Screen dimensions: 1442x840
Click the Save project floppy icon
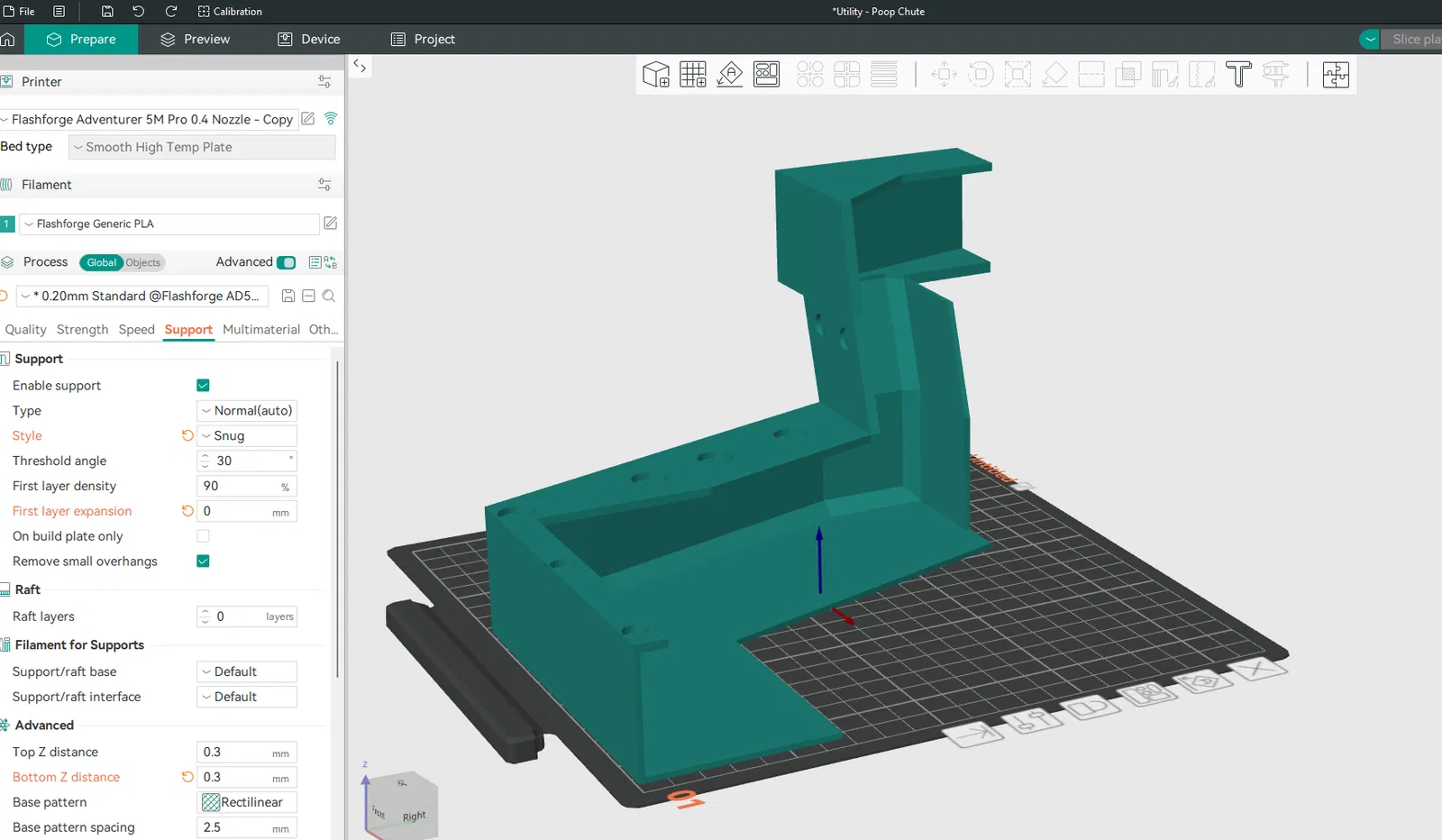tap(107, 12)
